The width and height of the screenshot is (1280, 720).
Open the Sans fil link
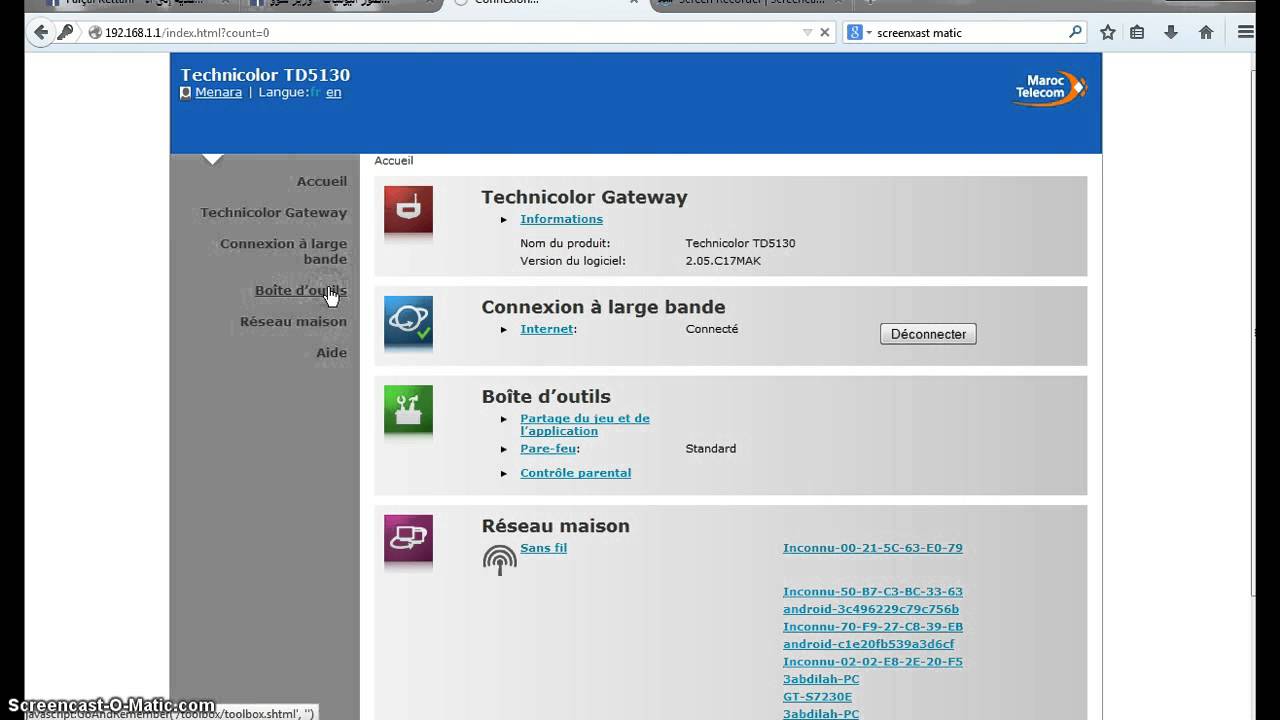(x=544, y=548)
